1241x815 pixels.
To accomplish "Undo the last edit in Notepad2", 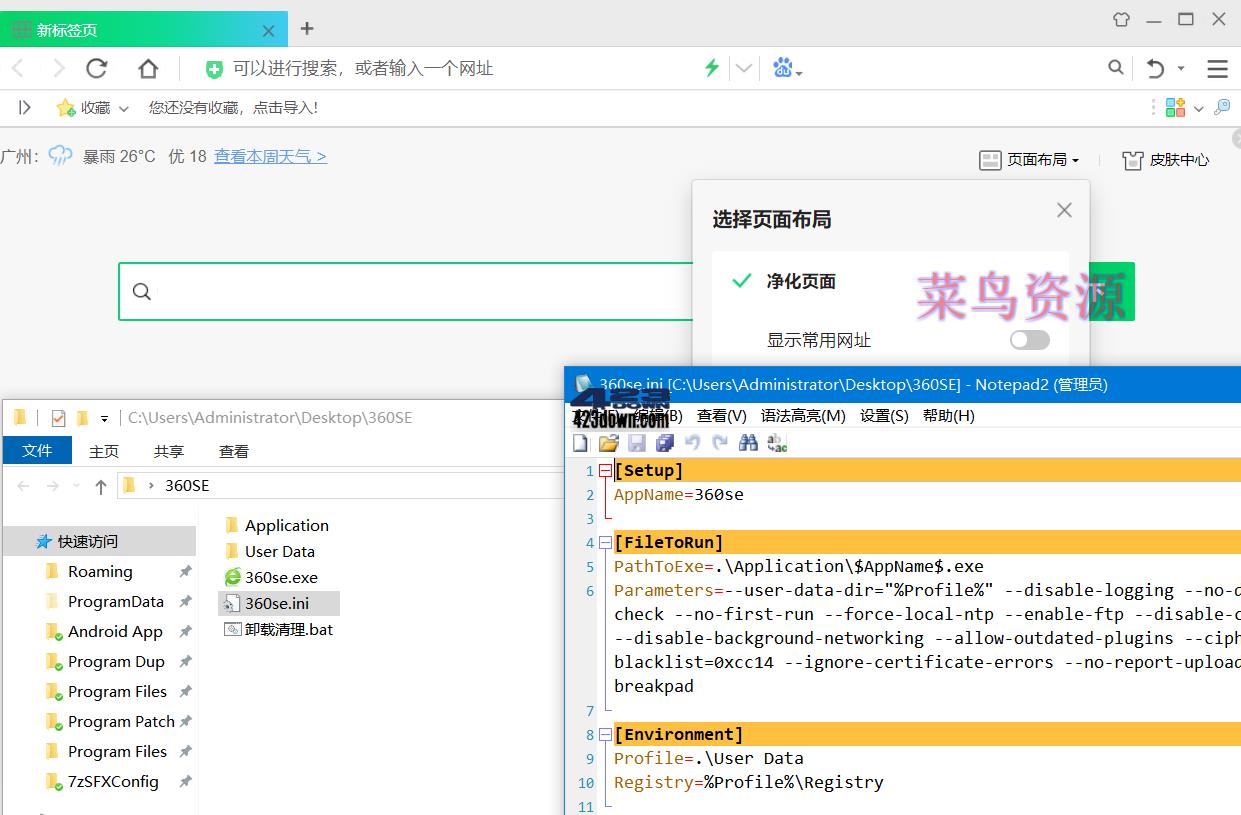I will pyautogui.click(x=692, y=443).
